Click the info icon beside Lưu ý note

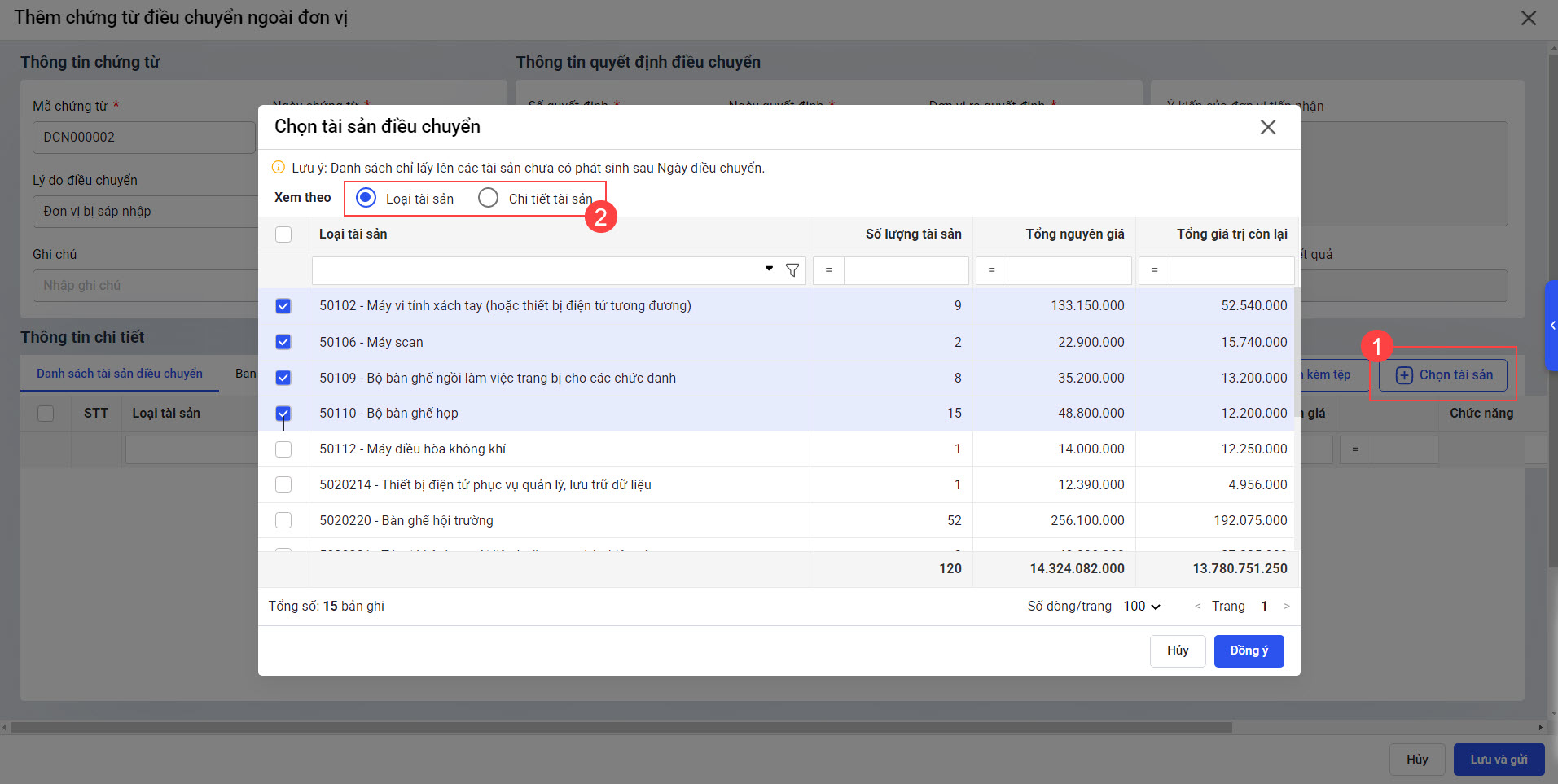pos(279,168)
